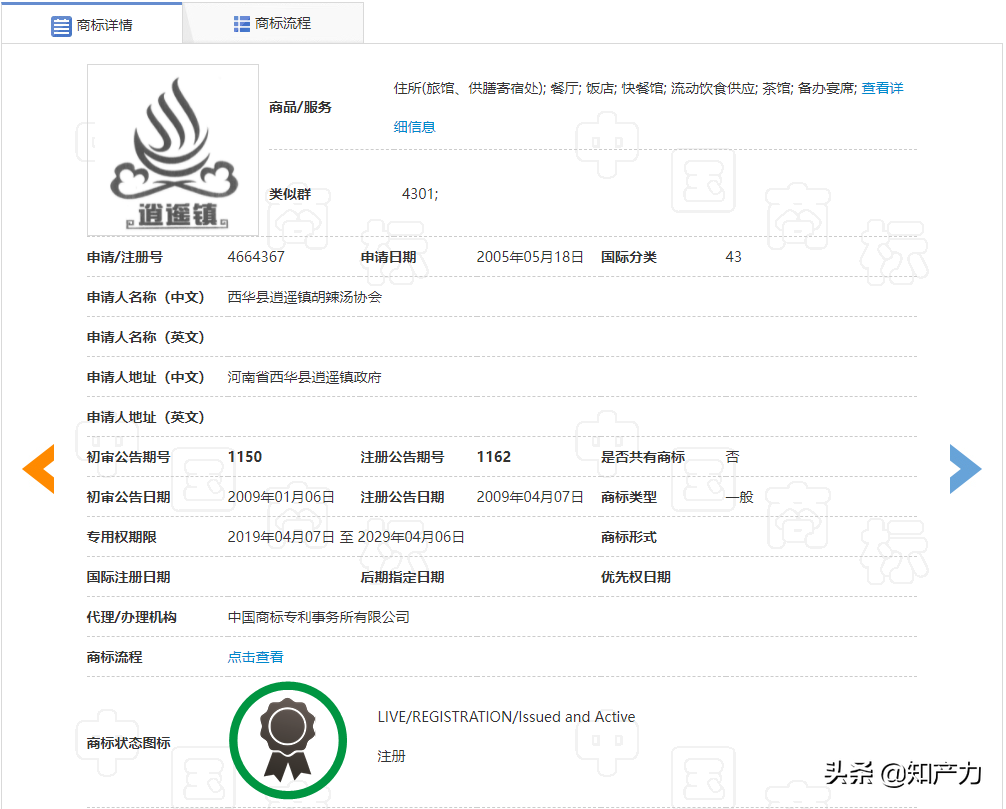Screen dimensions: 1006x809
Task: Select preliminary announcement date 2009年01月06日
Action: [x=281, y=497]
